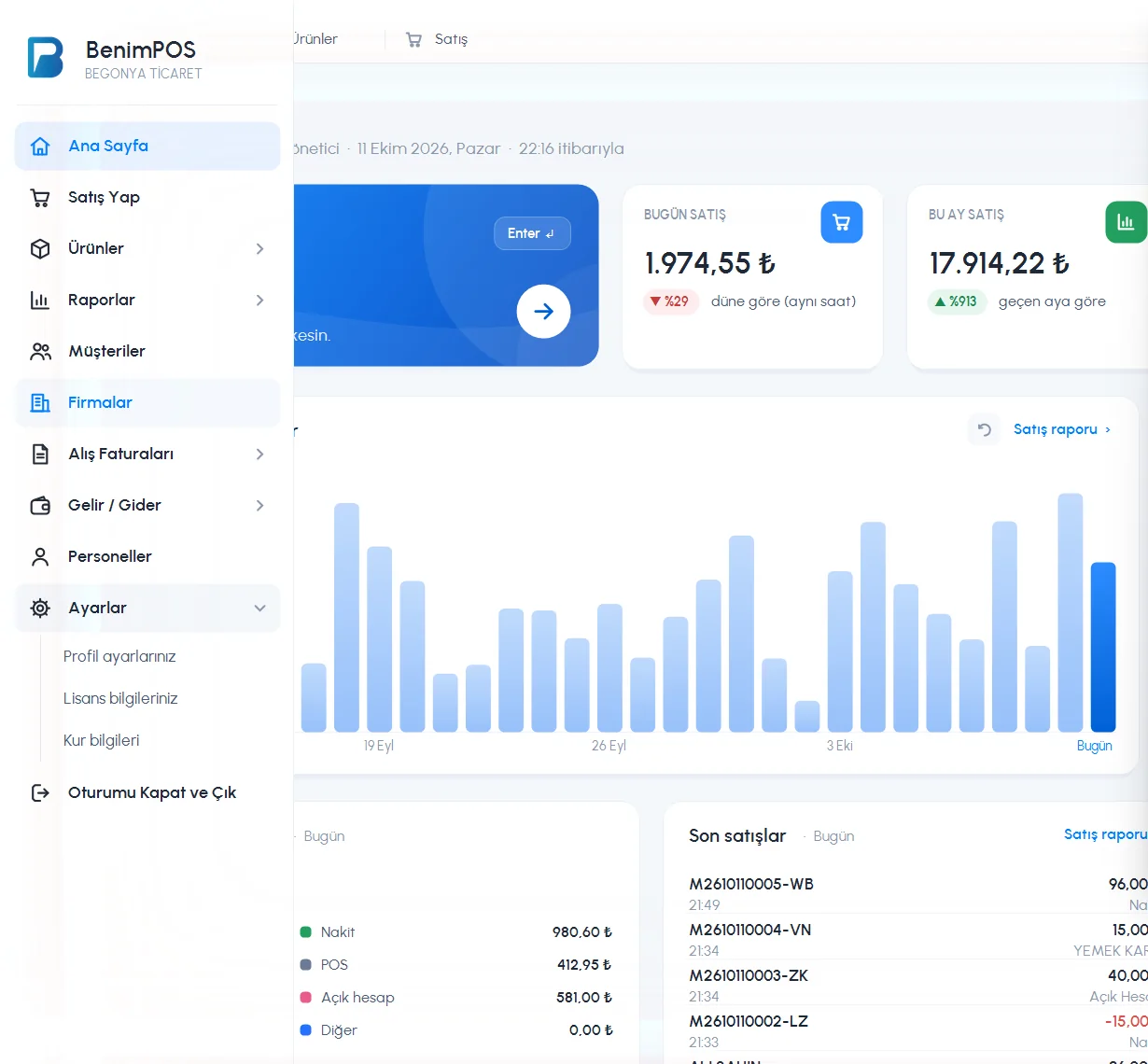Click the green chart icon on Bu Ay Satış card
This screenshot has height=1064, width=1148.
tap(1127, 222)
